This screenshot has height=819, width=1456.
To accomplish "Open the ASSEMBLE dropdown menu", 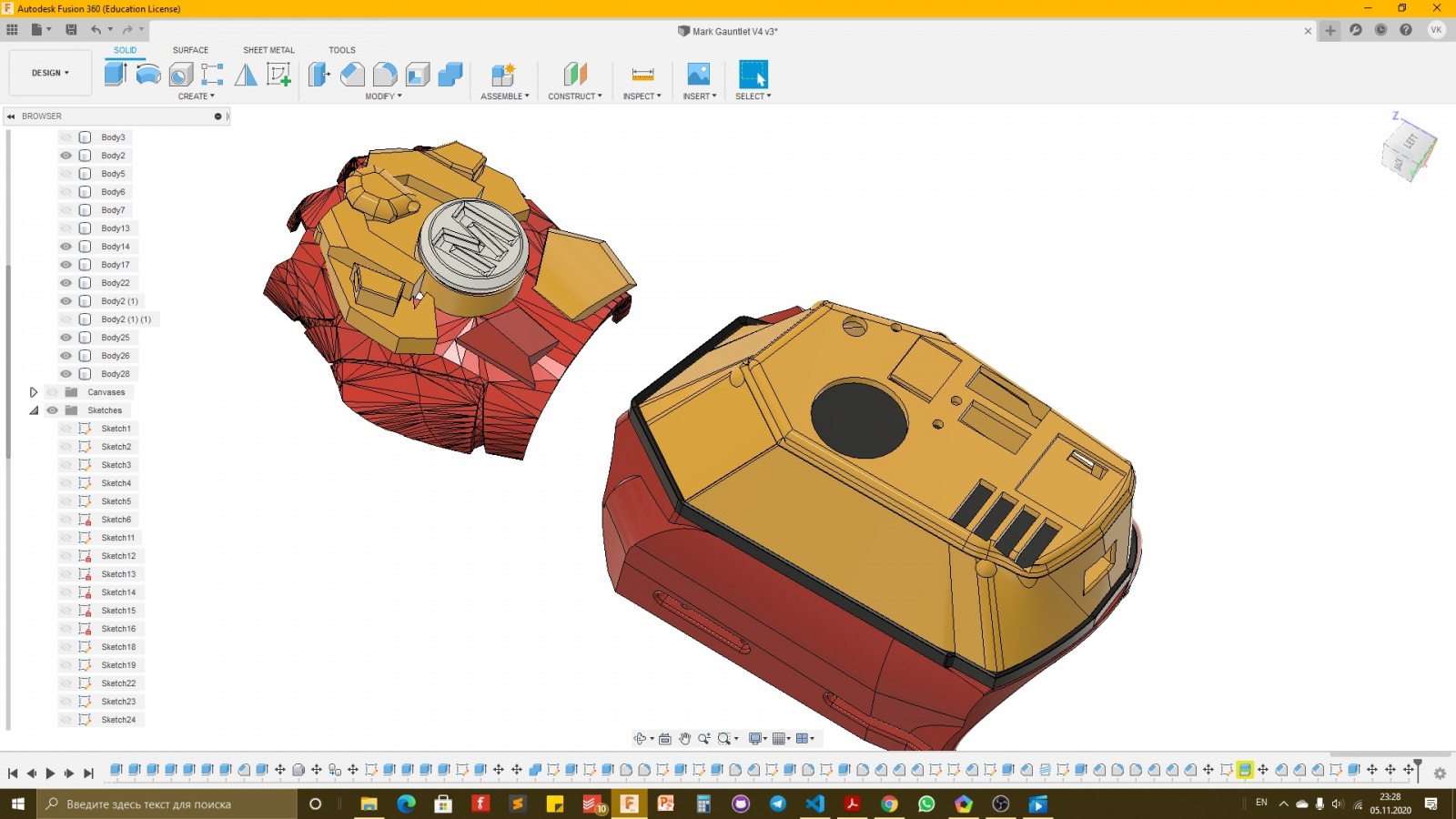I will click(x=505, y=96).
